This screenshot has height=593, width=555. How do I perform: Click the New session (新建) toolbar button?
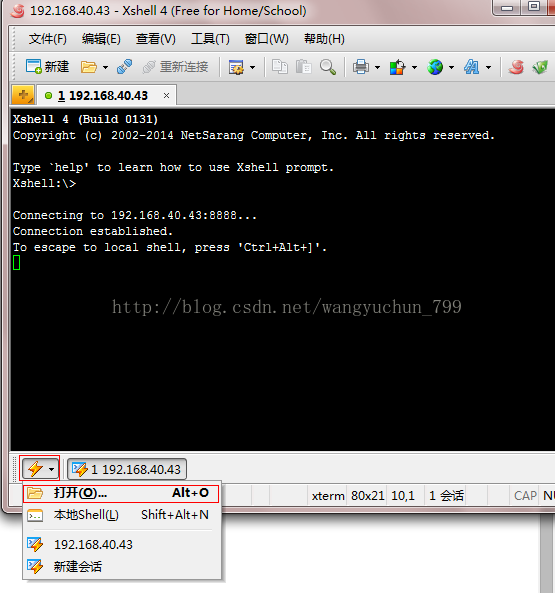(x=47, y=67)
